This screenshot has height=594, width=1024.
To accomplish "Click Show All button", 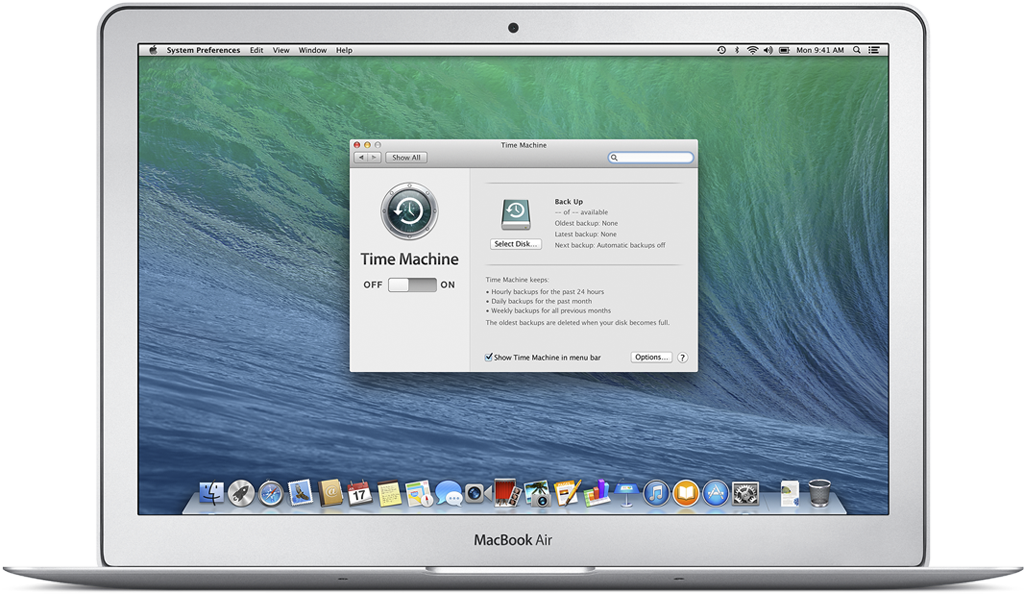I will [406, 157].
